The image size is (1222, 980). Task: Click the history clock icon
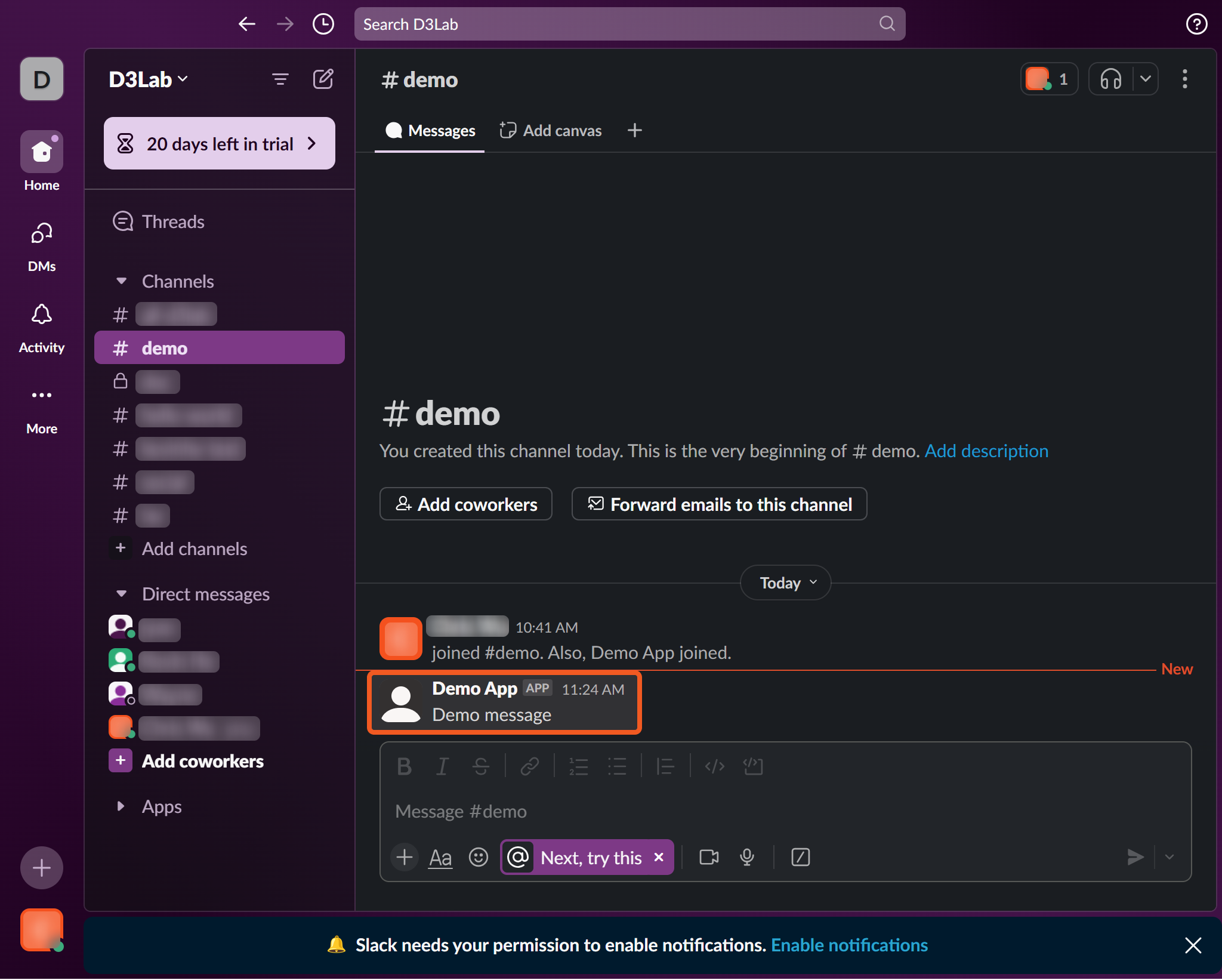click(323, 24)
